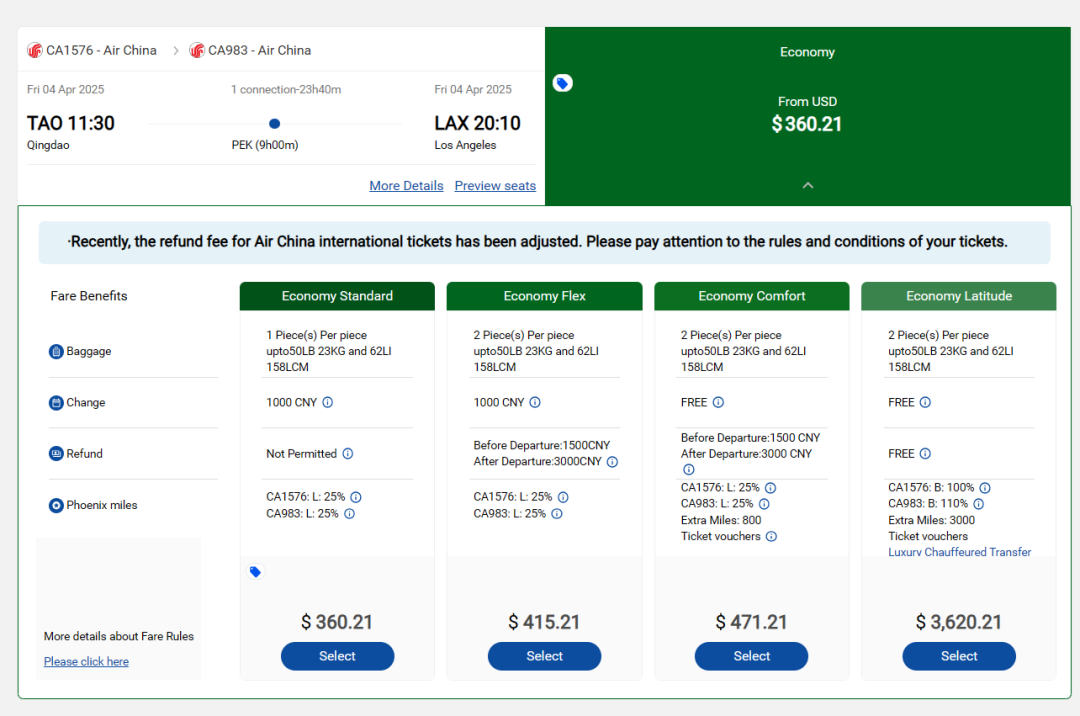This screenshot has height=716, width=1080.
Task: Open the Preview seats link
Action: tap(495, 186)
